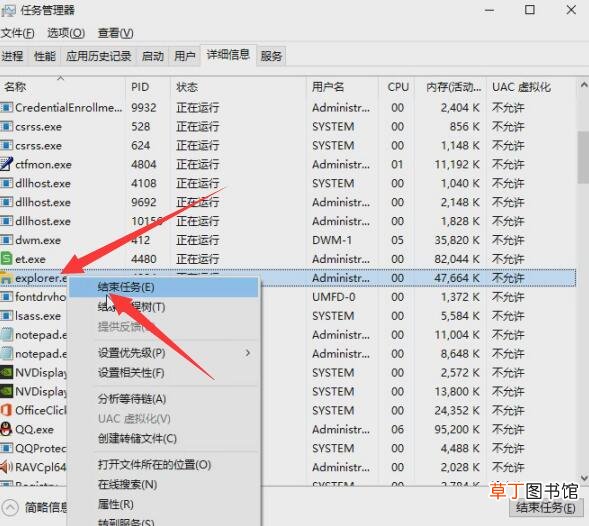Click the 结束任务(E) button at bottom right

pos(545,508)
